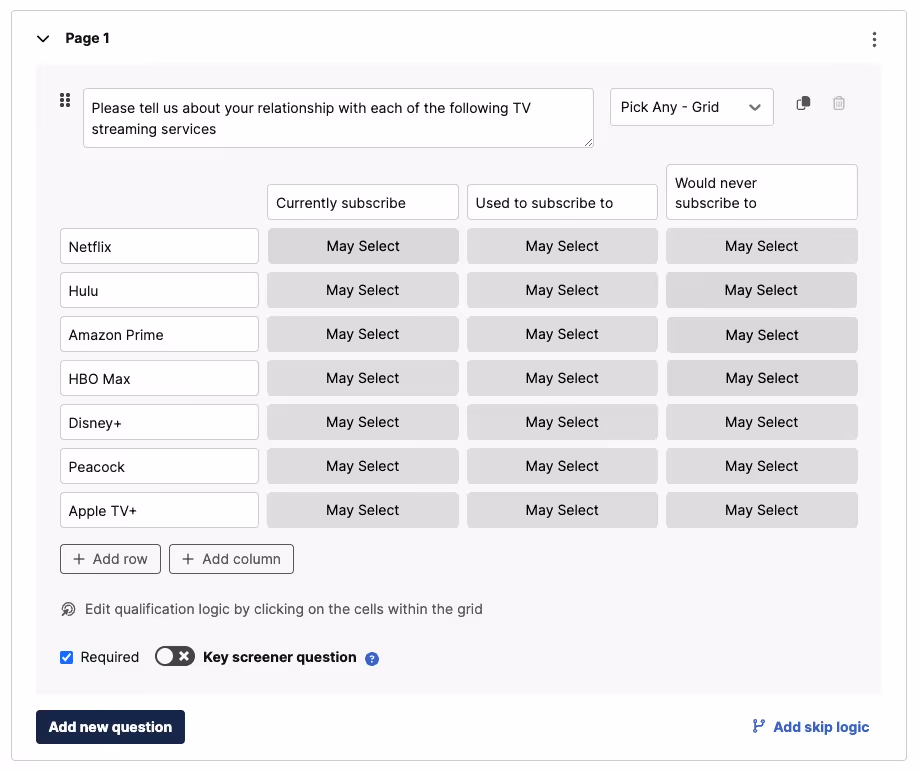This screenshot has width=921, height=771.
Task: Edit the HBO Max row label
Action: [159, 378]
